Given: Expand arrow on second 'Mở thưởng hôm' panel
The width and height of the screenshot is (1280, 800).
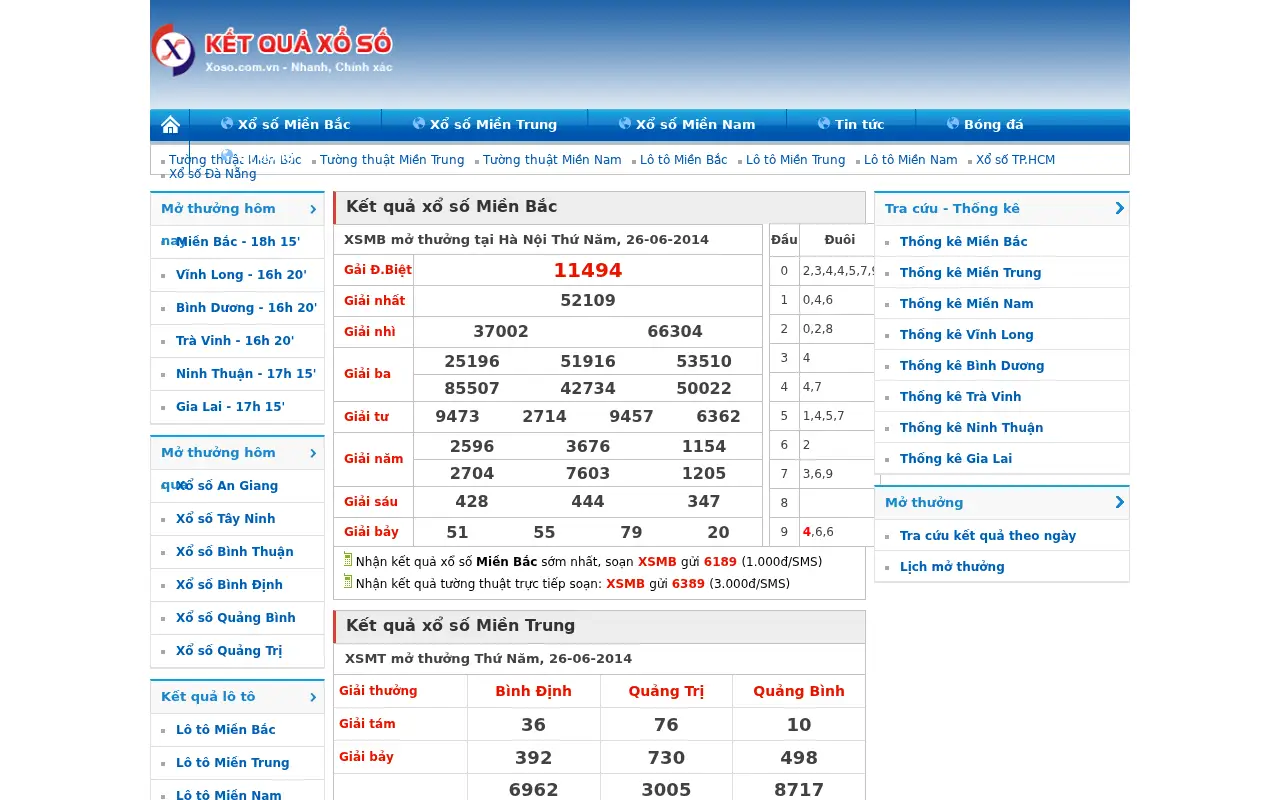Looking at the screenshot, I should [313, 453].
